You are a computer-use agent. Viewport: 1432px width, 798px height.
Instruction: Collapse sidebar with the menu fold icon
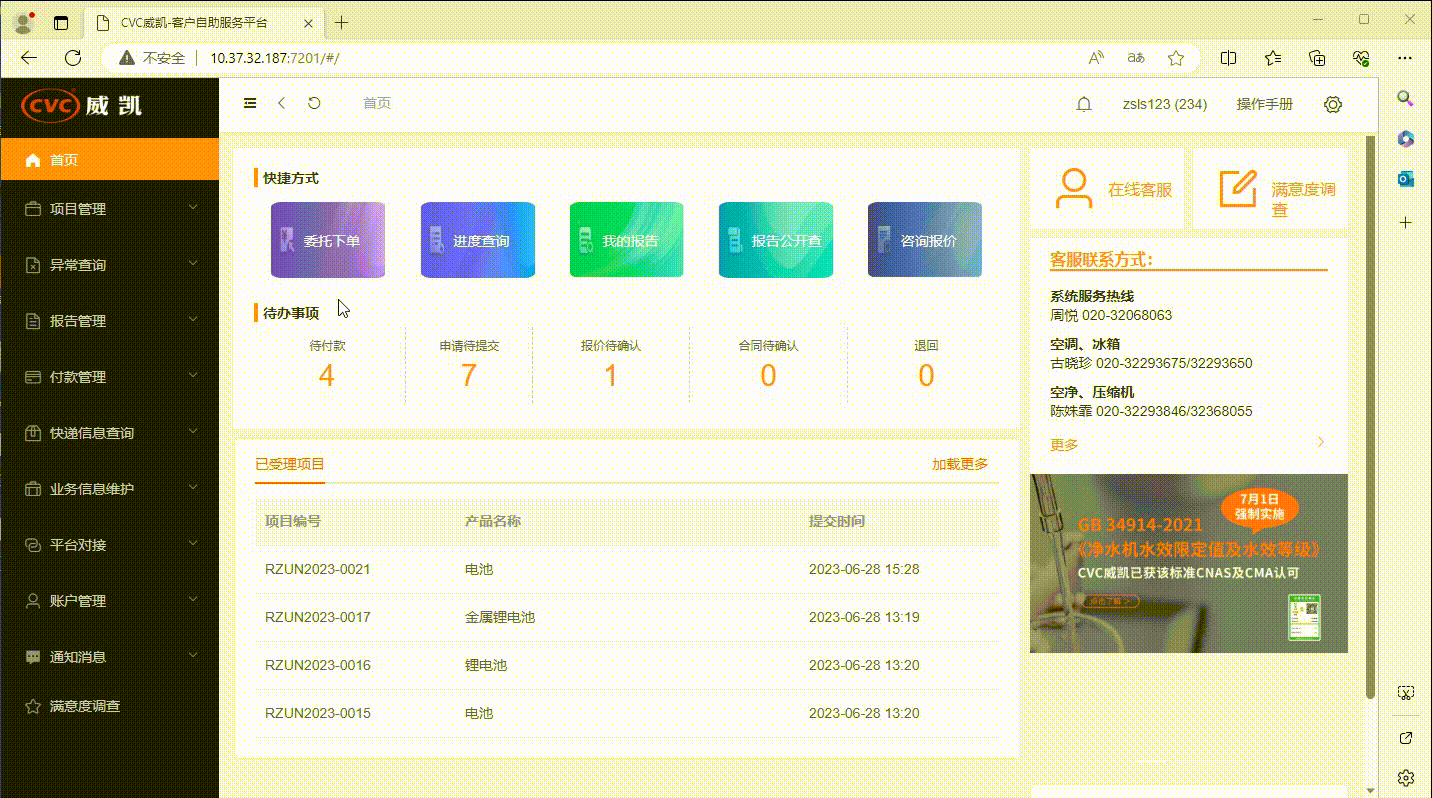pyautogui.click(x=250, y=103)
